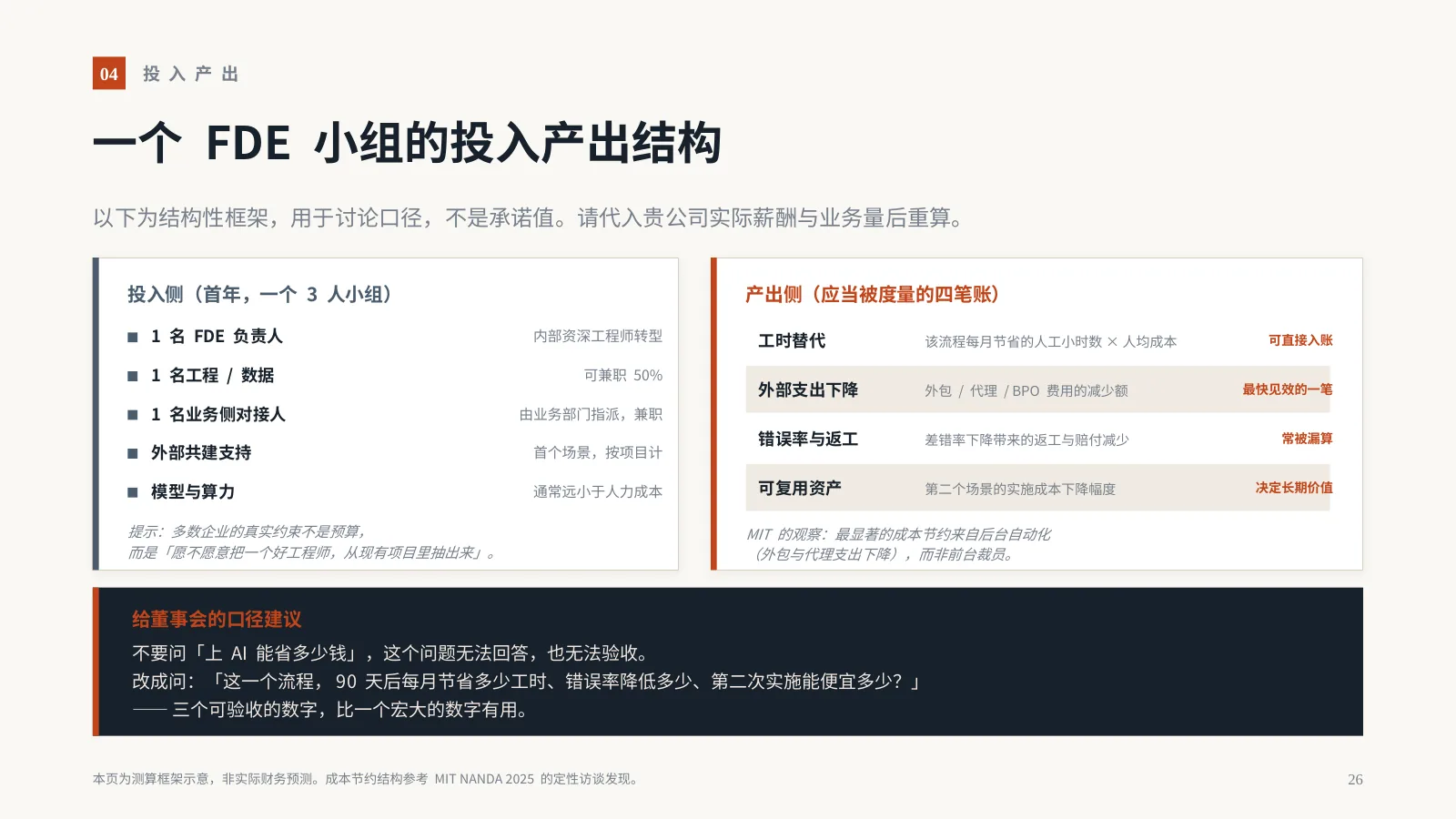The height and width of the screenshot is (819, 1456).
Task: Select heading 投入侧（首年，一个 3 人小组）
Action: (x=259, y=295)
